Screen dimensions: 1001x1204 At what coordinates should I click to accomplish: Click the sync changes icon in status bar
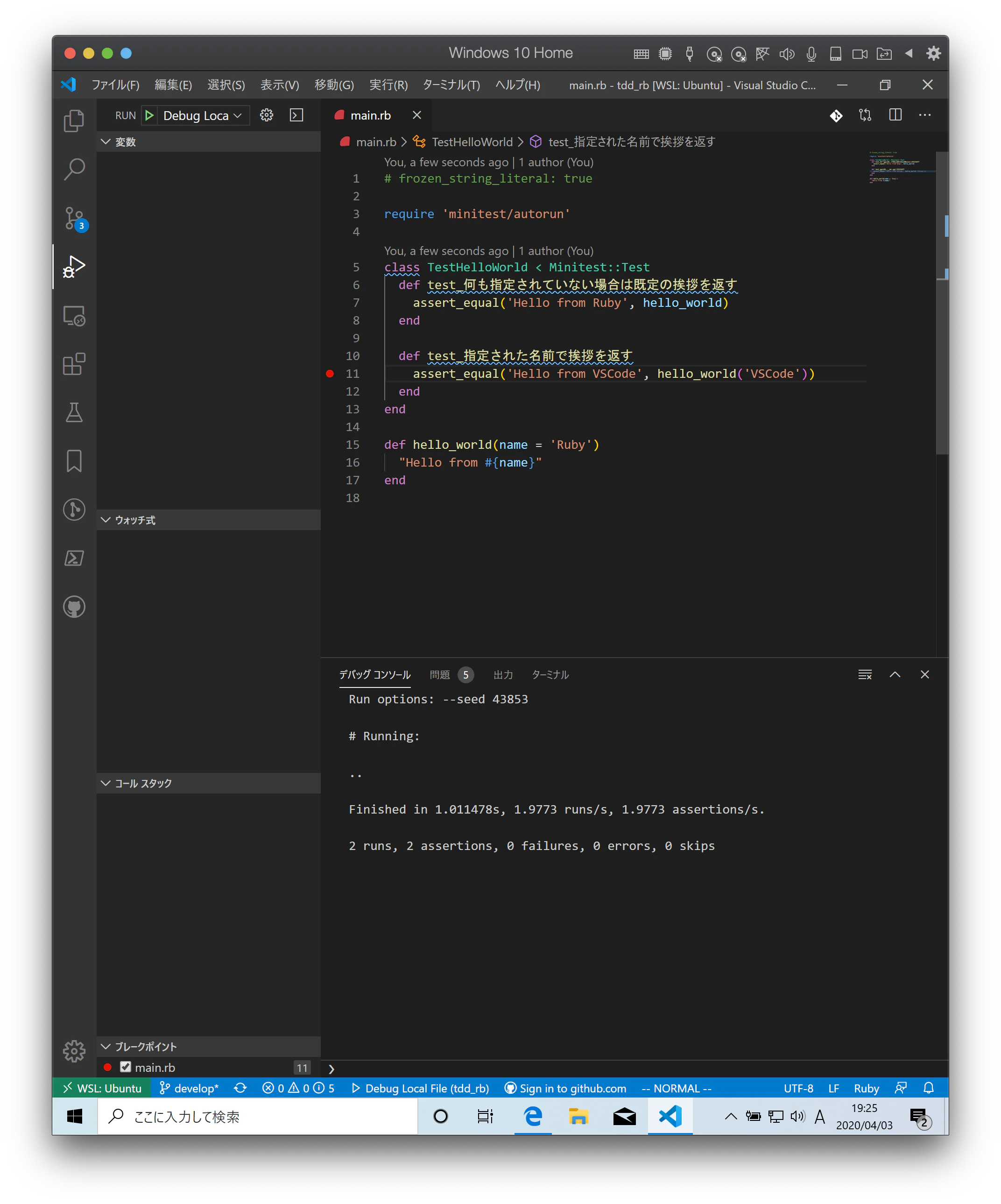point(240,1088)
